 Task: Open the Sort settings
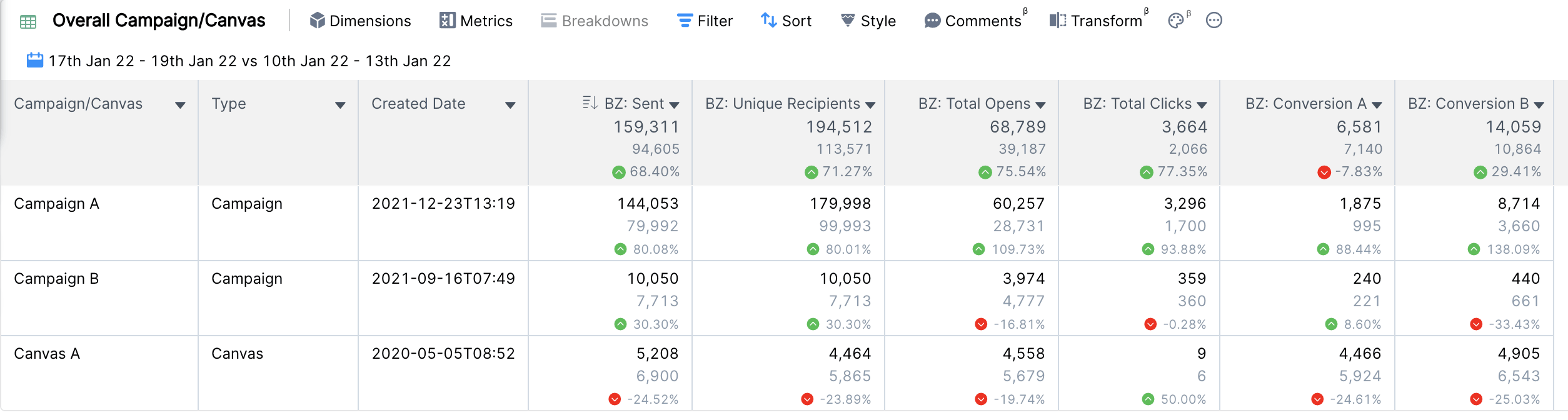786,21
